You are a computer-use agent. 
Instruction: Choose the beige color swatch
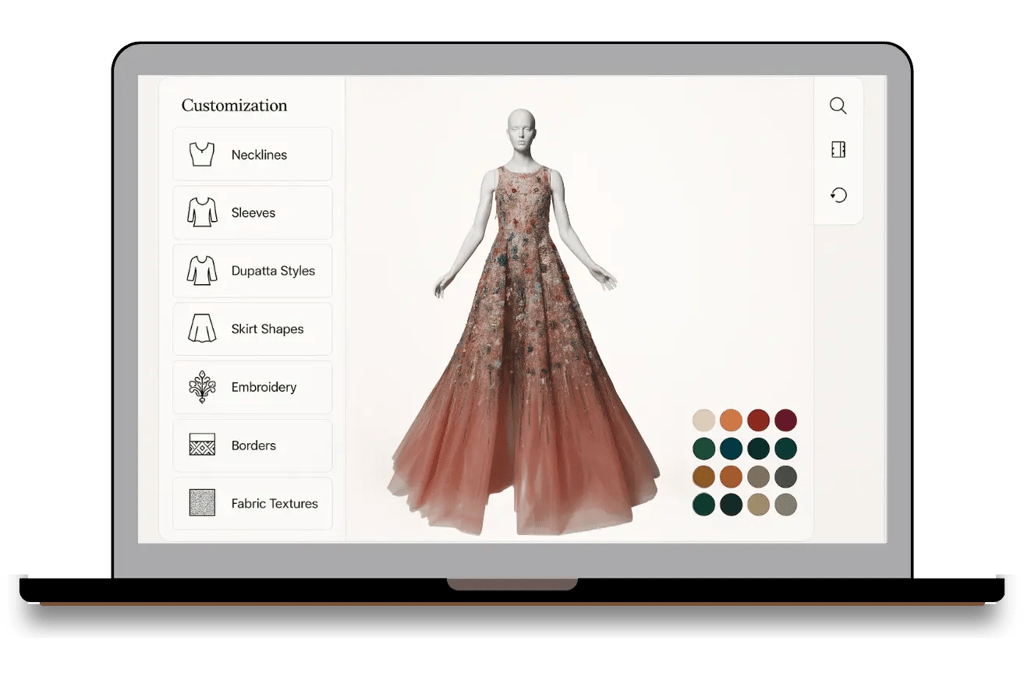[759, 505]
